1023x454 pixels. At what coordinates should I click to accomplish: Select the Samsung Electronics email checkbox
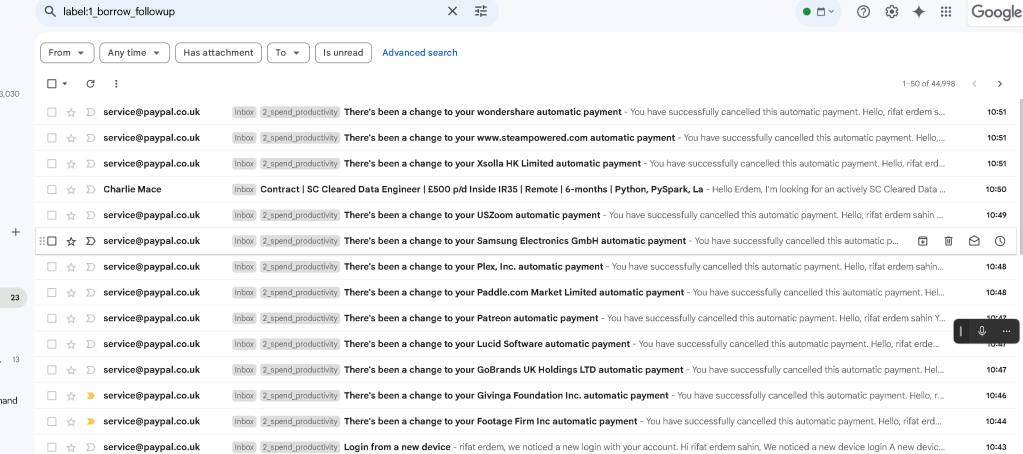tap(52, 241)
